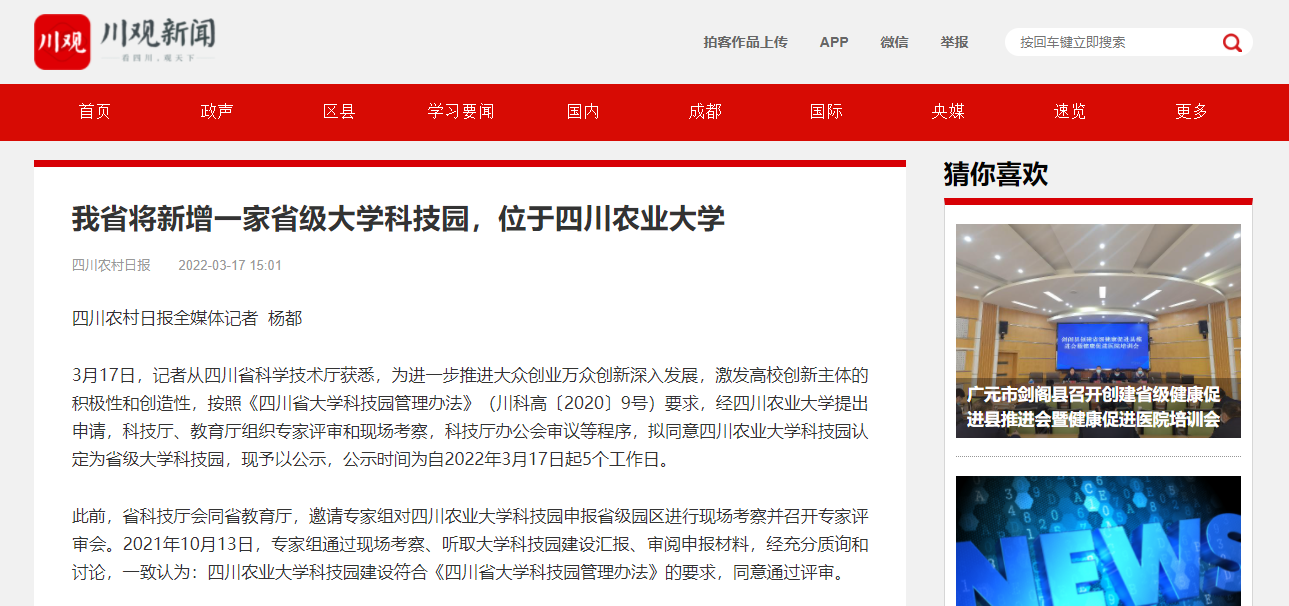Switch to 学习要闻 section

[x=461, y=112]
